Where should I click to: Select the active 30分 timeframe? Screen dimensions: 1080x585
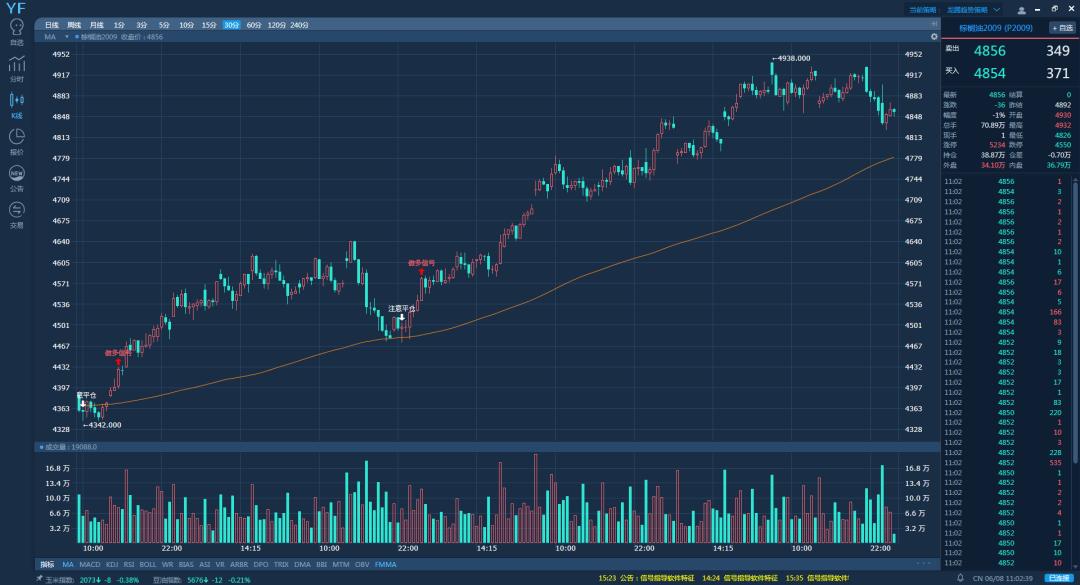(231, 25)
